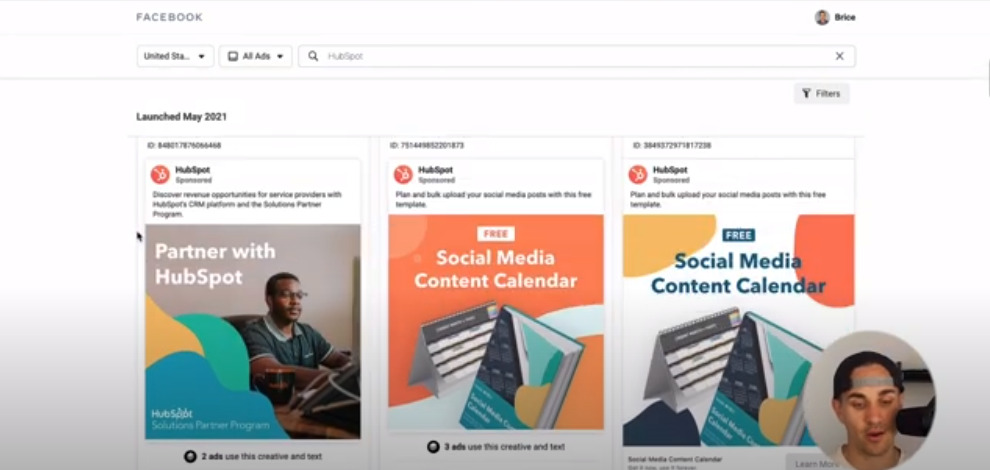
Task: Click the monitor icon in All Ads
Action: click(x=232, y=56)
